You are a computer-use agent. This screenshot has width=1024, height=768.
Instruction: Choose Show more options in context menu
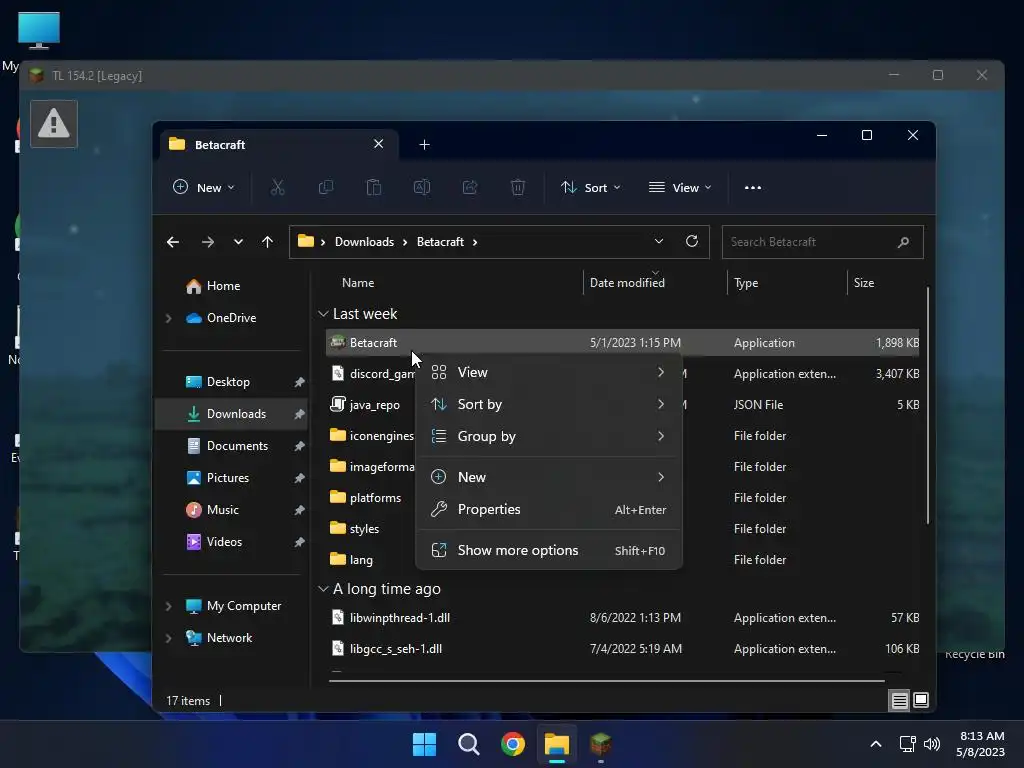click(x=549, y=551)
